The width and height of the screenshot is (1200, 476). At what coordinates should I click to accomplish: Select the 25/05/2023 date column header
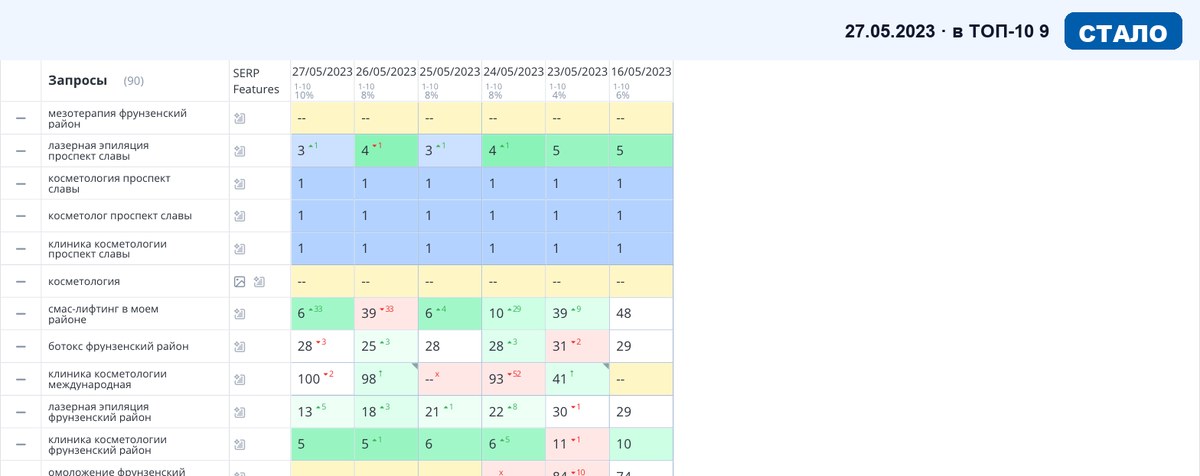(x=450, y=72)
